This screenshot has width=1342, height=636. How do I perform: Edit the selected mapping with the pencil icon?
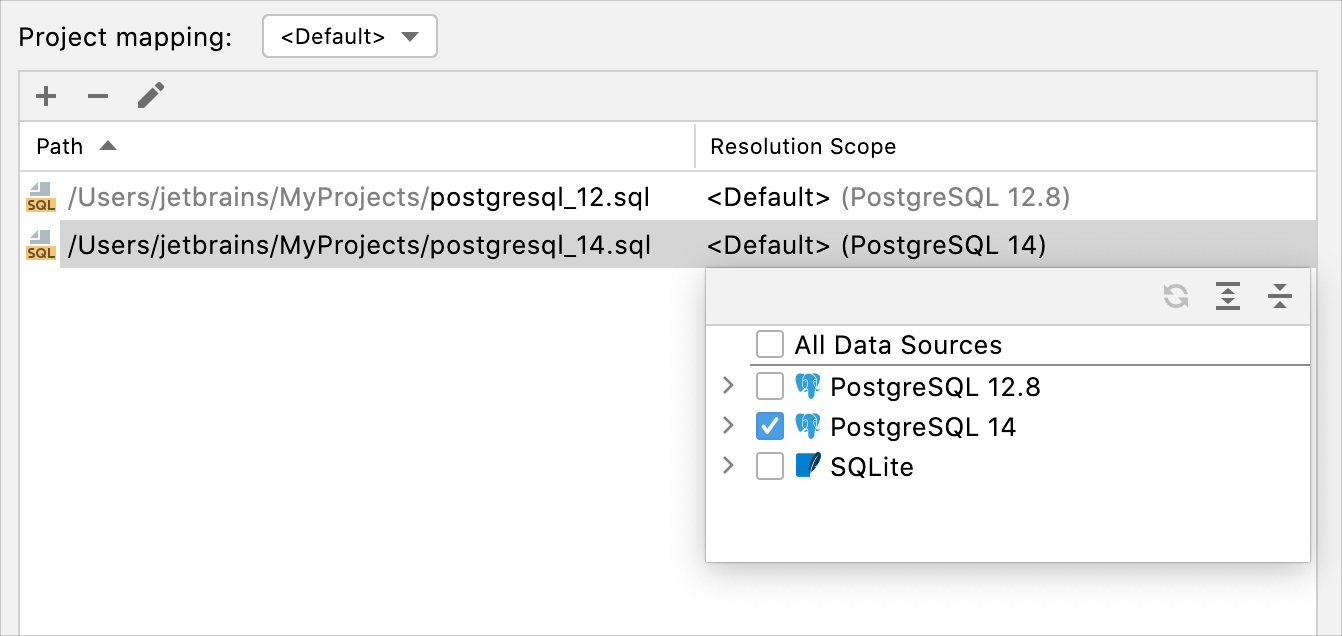151,96
